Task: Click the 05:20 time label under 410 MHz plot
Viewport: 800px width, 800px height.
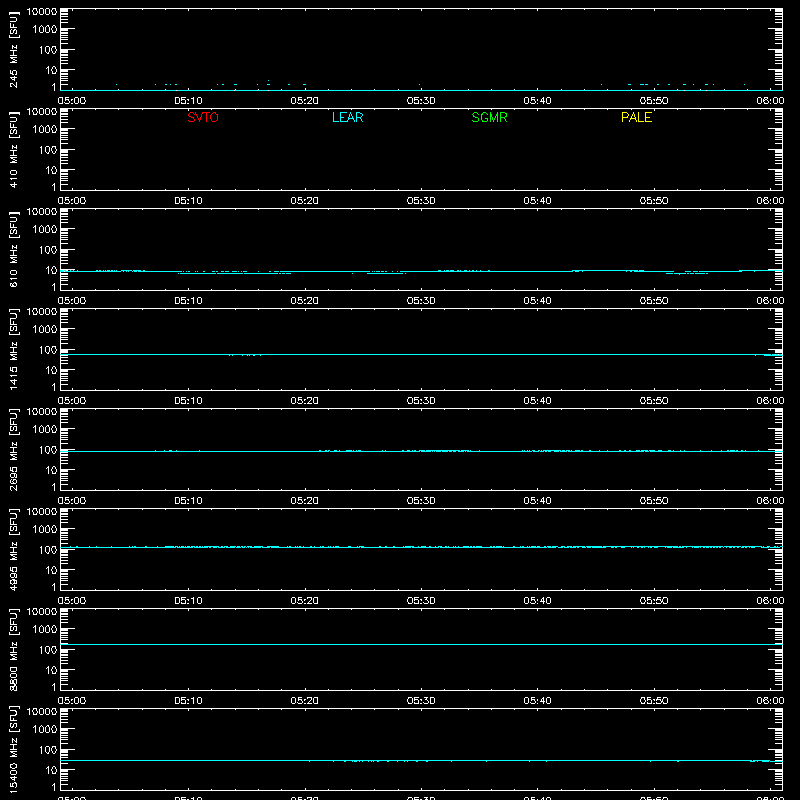Action: [305, 201]
